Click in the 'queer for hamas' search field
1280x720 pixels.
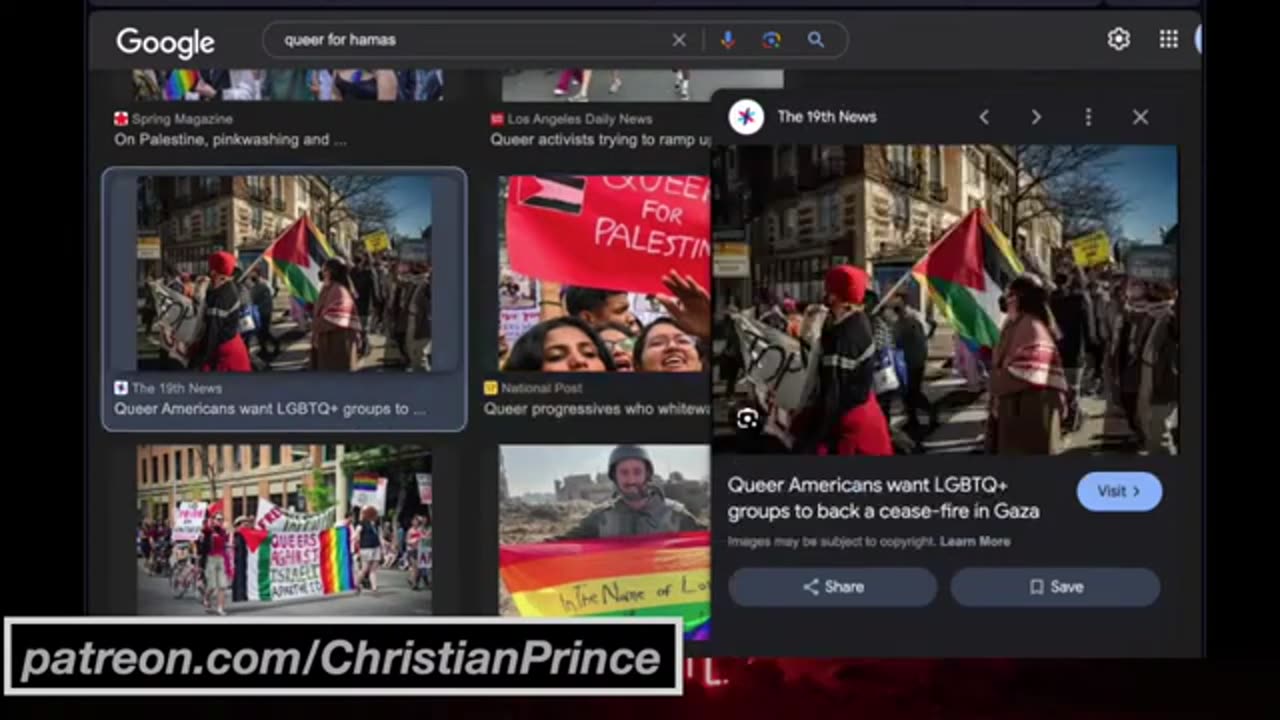(470, 40)
